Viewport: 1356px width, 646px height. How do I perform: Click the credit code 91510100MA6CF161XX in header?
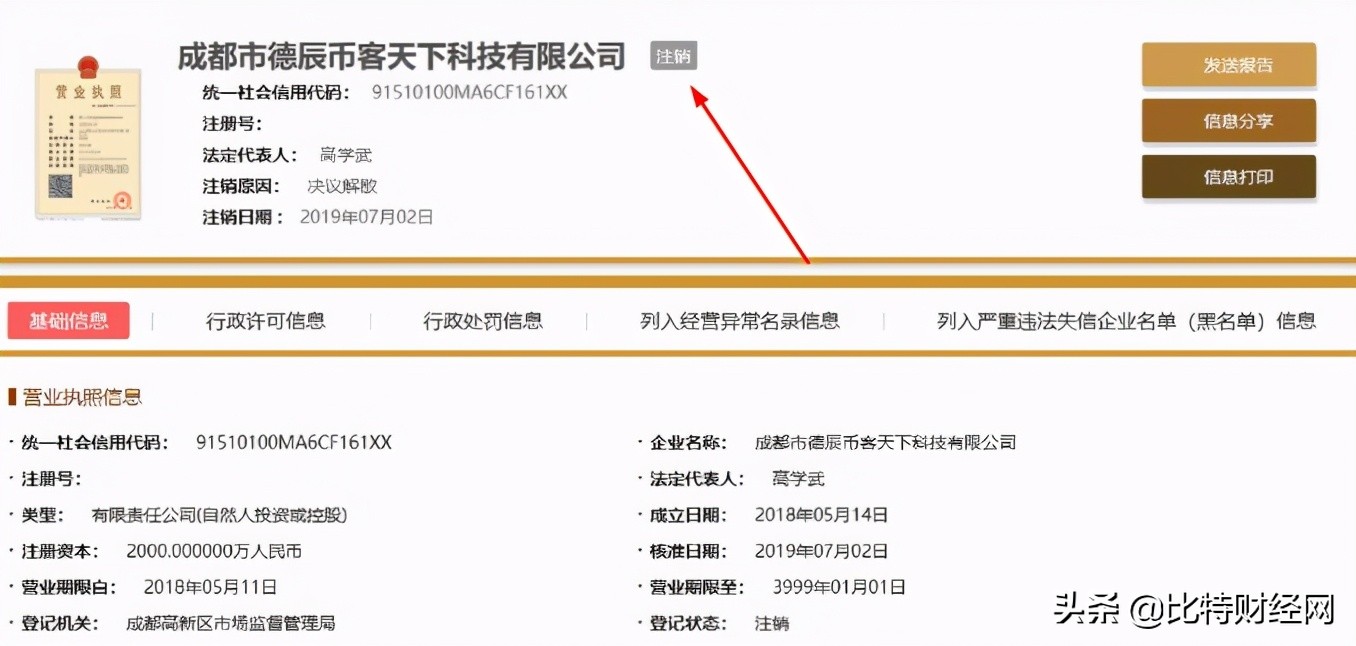(470, 92)
